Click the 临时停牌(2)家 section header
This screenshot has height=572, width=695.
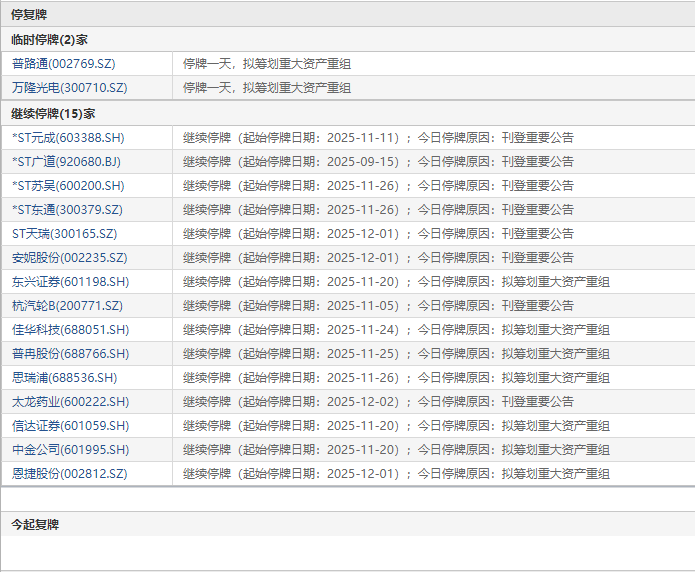coord(49,40)
